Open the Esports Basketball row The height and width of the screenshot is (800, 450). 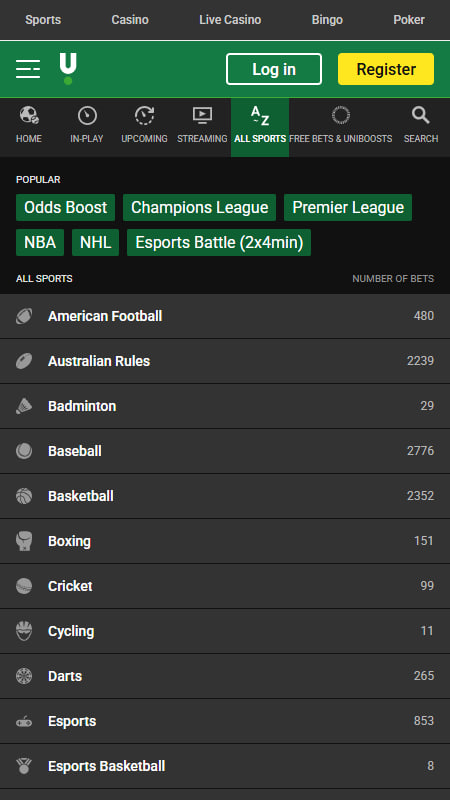coord(225,766)
